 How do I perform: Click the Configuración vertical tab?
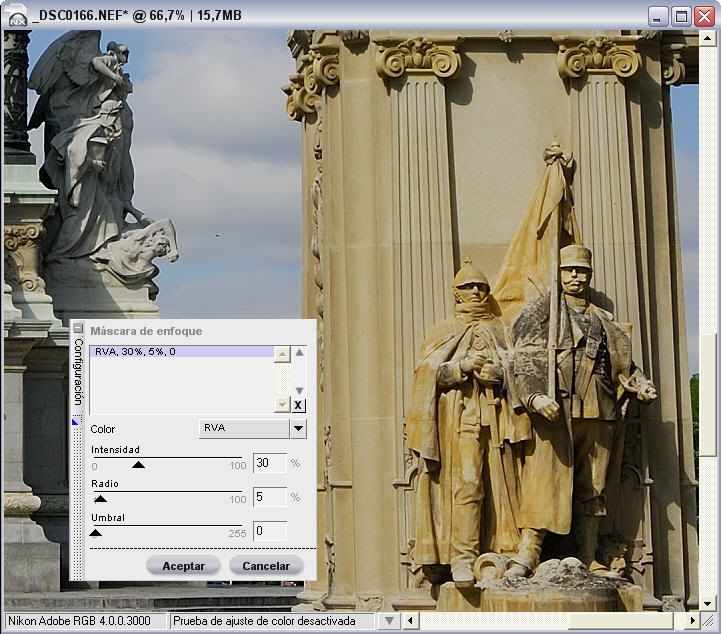click(78, 372)
